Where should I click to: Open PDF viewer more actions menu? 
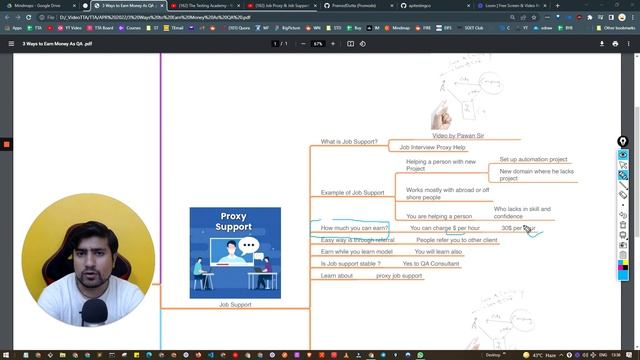pyautogui.click(x=629, y=44)
